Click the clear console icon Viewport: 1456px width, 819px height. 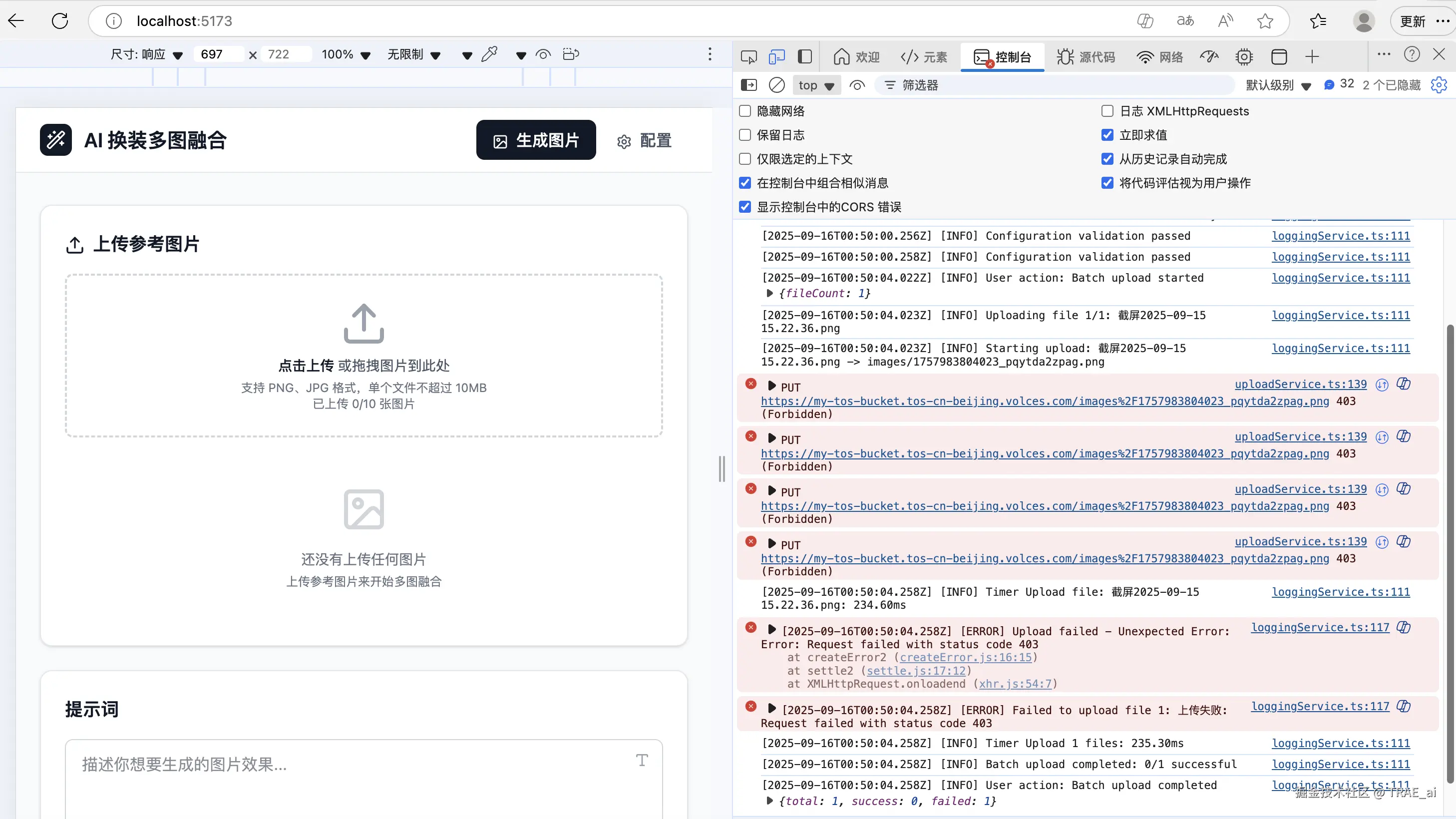(x=776, y=85)
